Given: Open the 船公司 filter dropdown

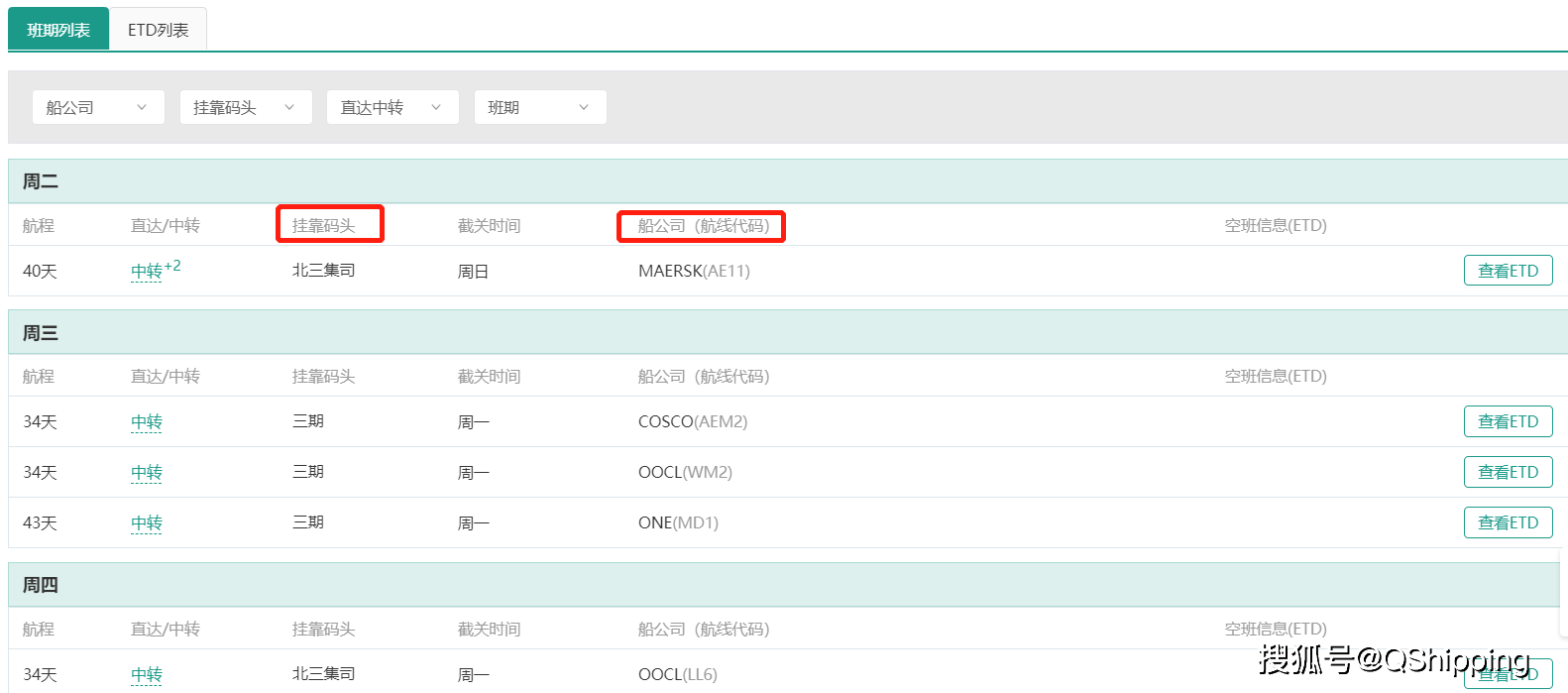Looking at the screenshot, I should click(x=98, y=107).
